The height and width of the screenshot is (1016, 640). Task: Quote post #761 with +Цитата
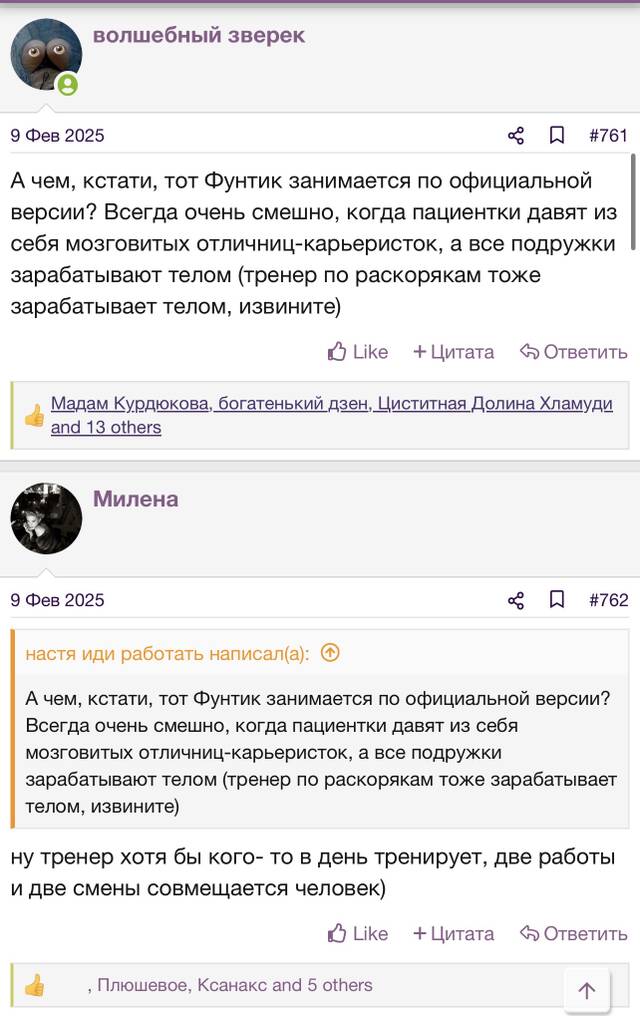coord(453,352)
